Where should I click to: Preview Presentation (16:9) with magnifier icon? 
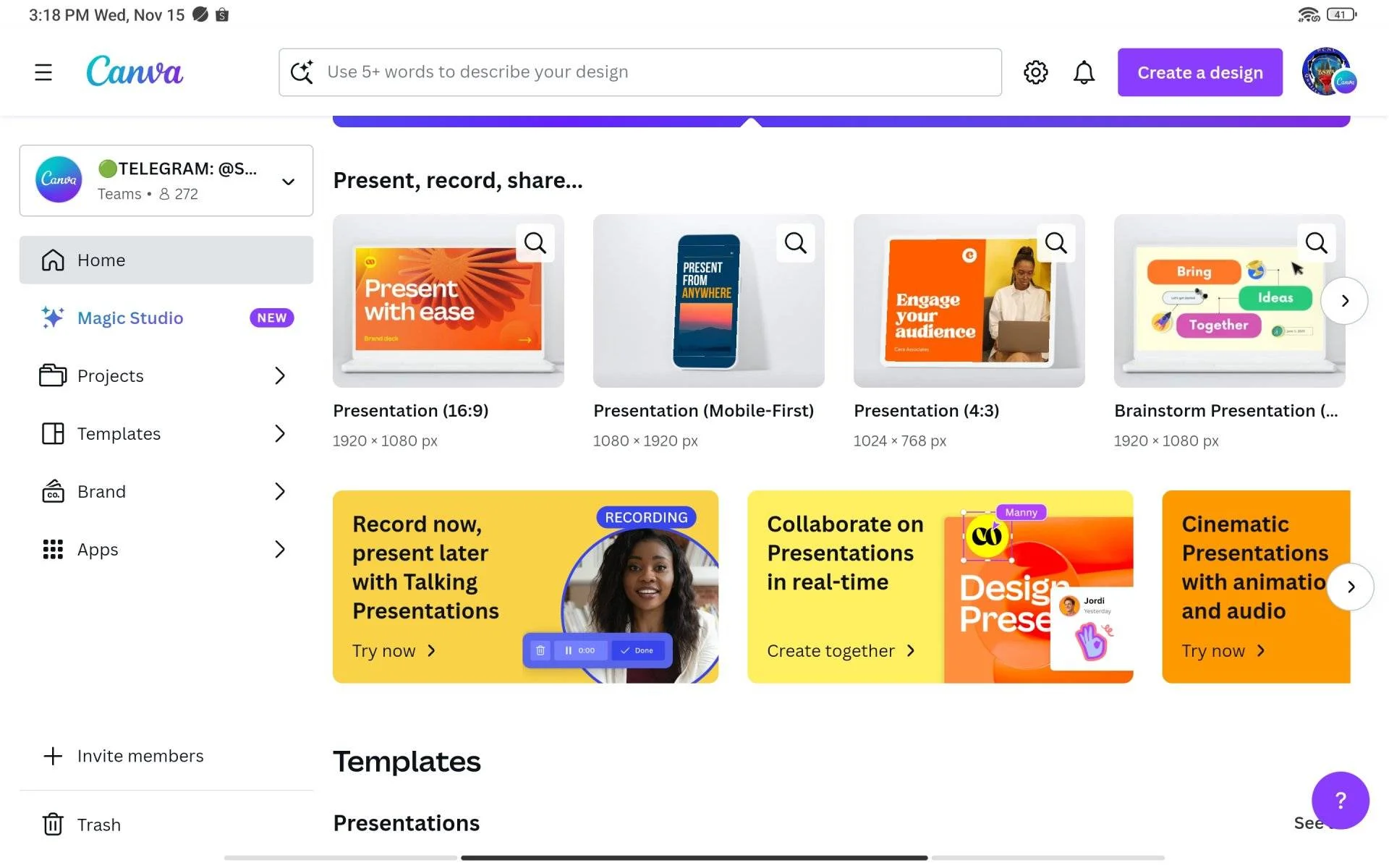[x=535, y=243]
